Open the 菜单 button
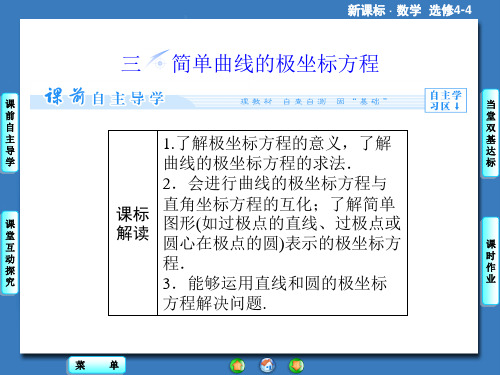 tap(97, 365)
